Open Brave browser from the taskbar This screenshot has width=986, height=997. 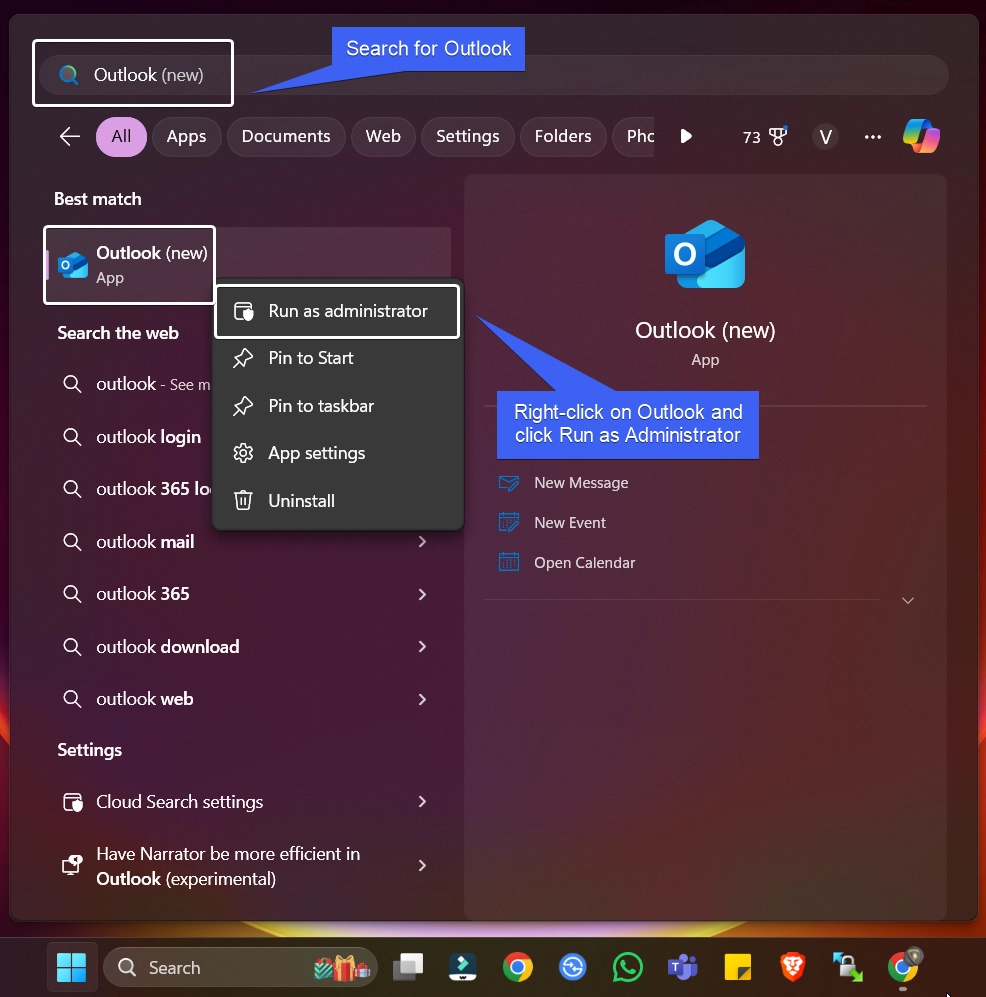point(793,967)
